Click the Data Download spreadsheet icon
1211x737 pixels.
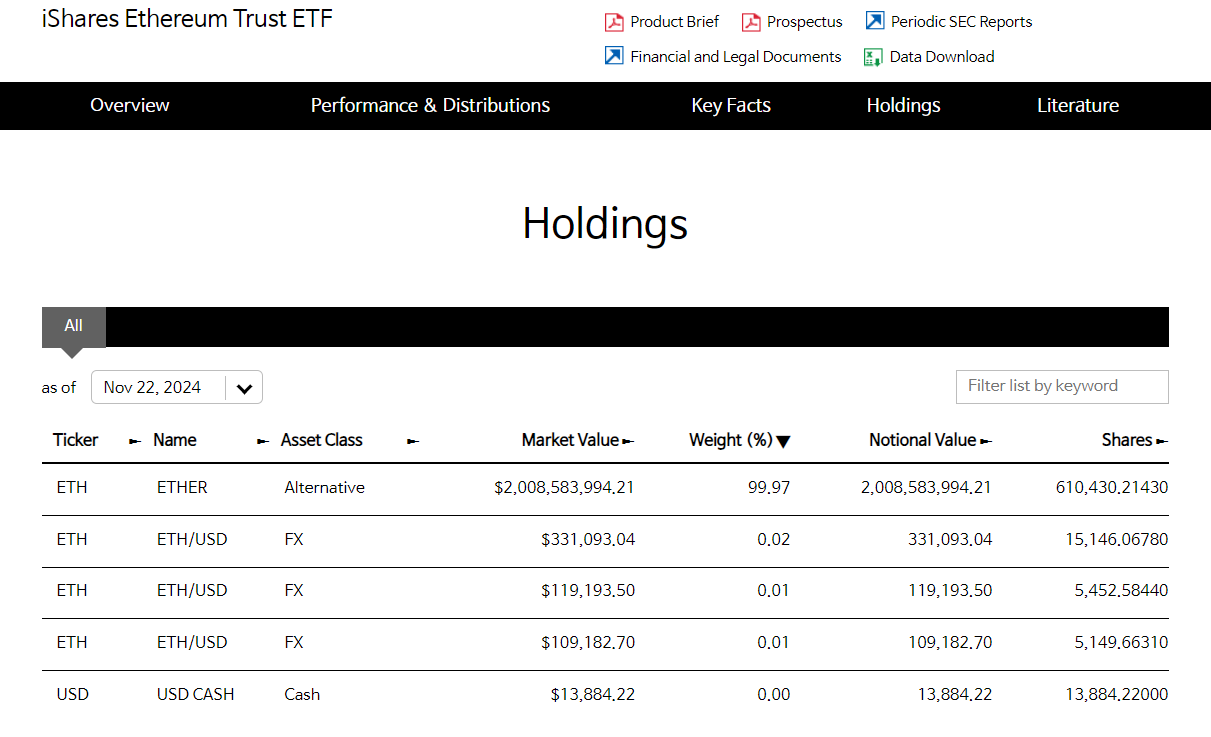(873, 57)
